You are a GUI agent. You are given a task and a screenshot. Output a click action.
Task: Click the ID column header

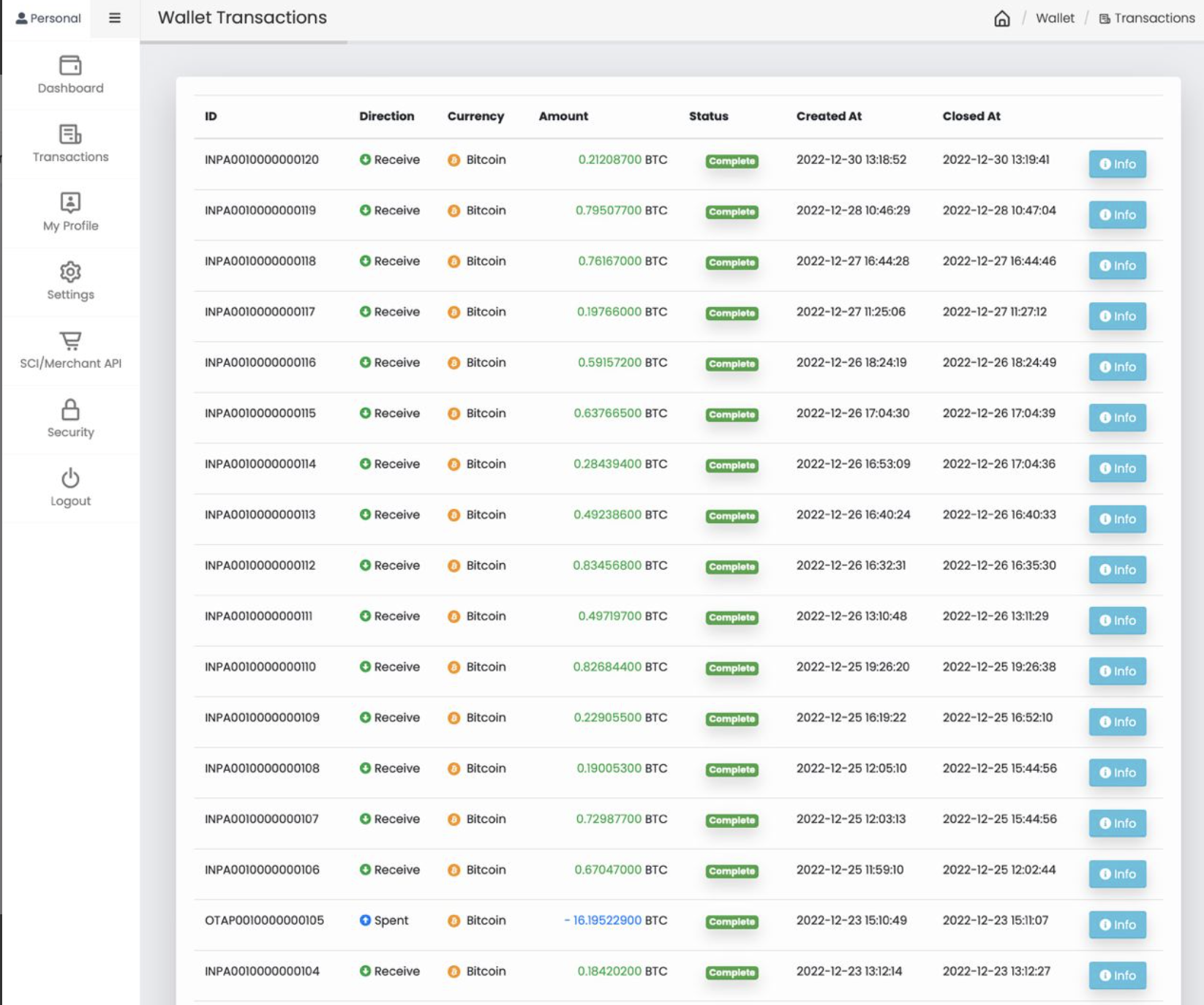click(211, 116)
